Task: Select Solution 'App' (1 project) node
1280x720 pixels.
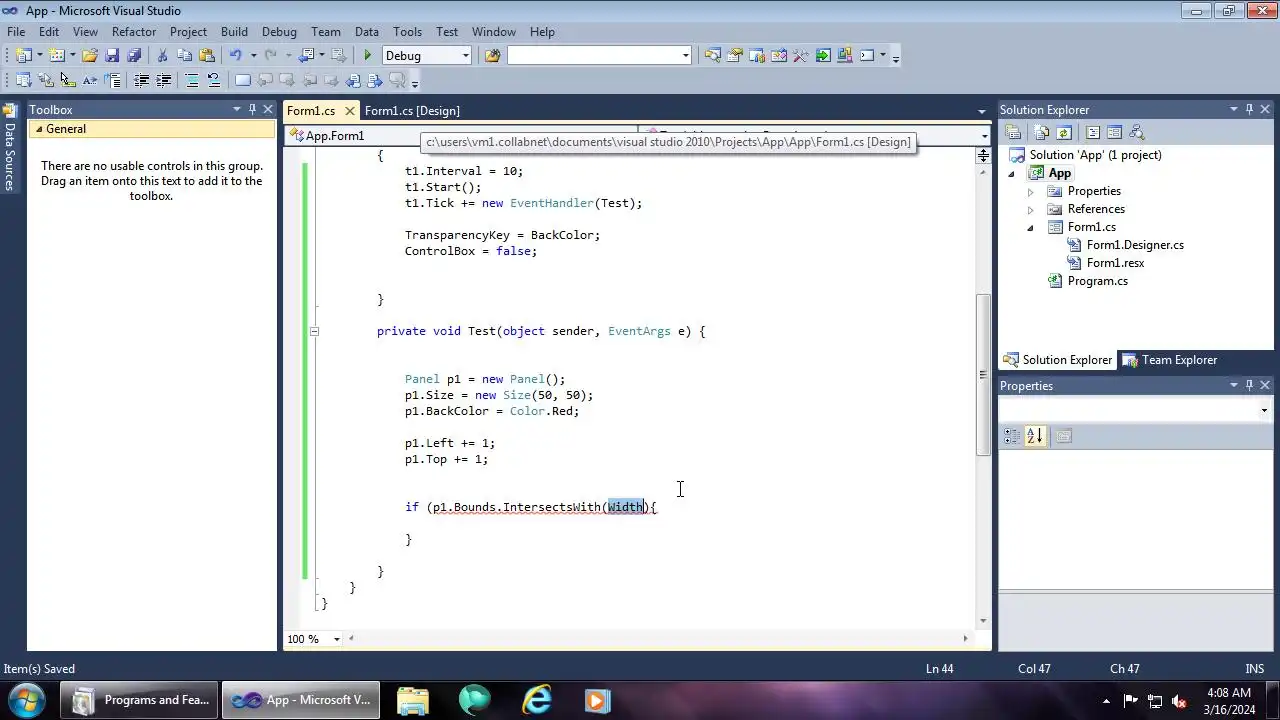Action: pos(1095,155)
